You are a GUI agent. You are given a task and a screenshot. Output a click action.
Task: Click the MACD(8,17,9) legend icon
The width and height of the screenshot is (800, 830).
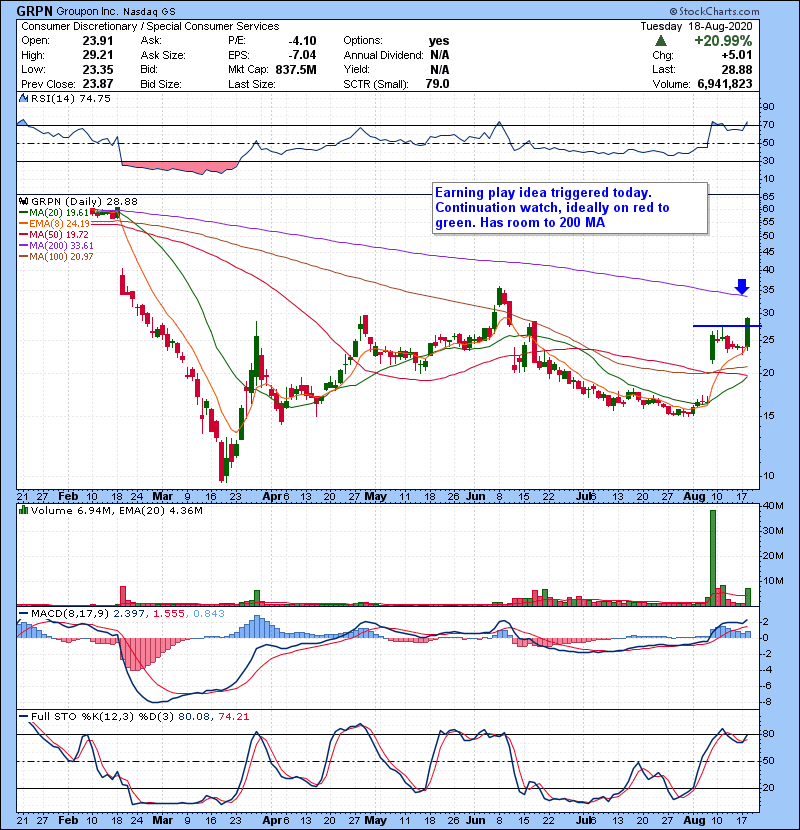click(x=25, y=612)
